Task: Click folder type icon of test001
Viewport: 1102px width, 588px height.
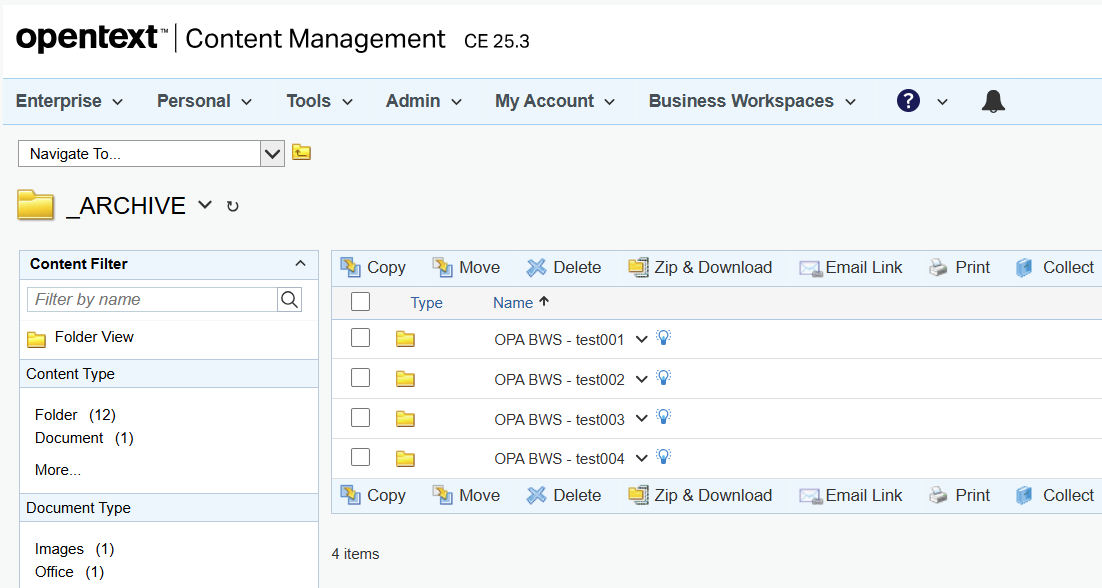Action: [x=405, y=339]
